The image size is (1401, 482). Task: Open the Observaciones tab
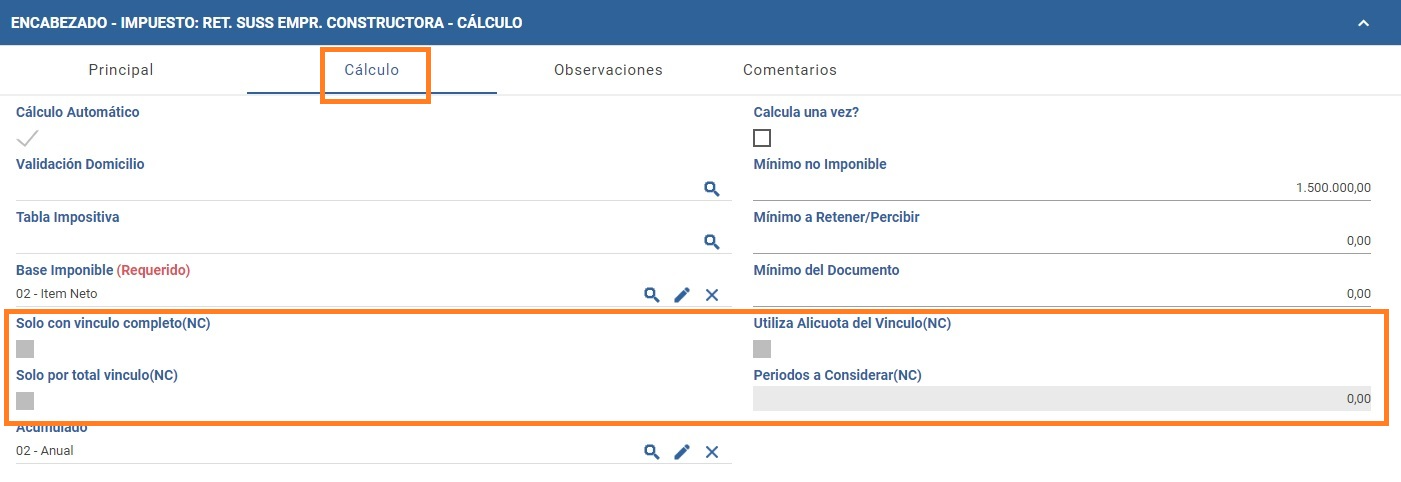tap(608, 70)
